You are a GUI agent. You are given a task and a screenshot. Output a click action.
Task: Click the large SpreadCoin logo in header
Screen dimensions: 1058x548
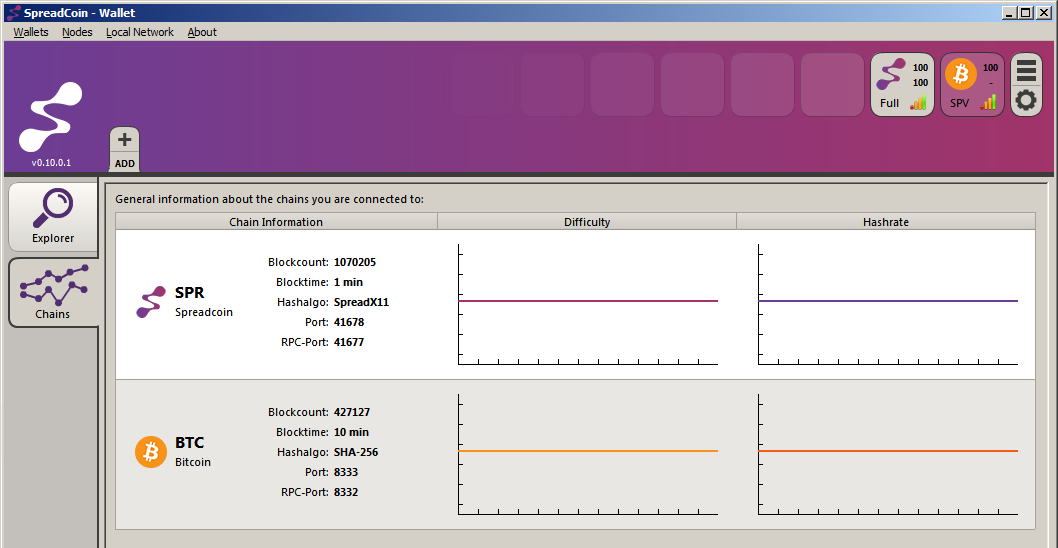coord(51,117)
